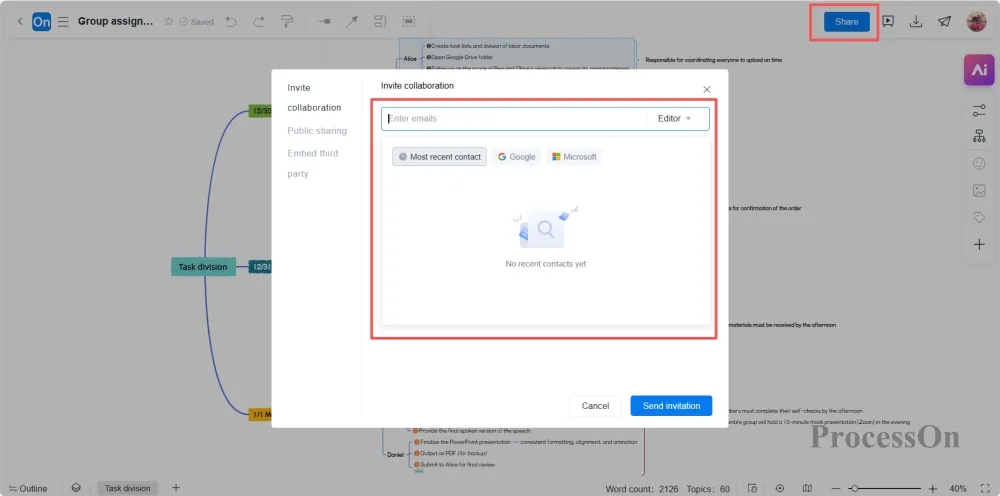The width and height of the screenshot is (1000, 496).
Task: Open the image insert icon in right sidebar
Action: tap(979, 190)
